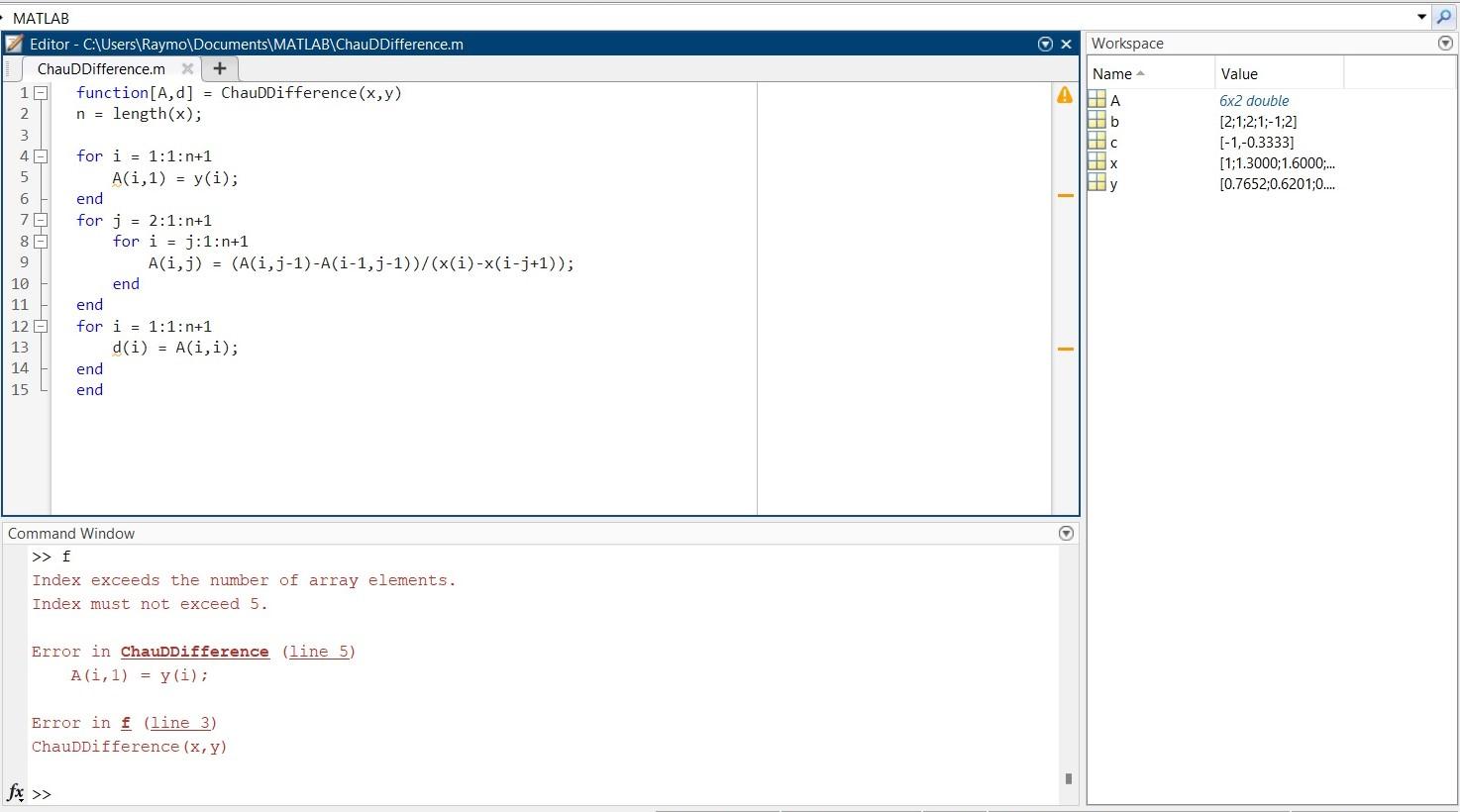Follow the "line 3" error link
1460x812 pixels.
(180, 723)
